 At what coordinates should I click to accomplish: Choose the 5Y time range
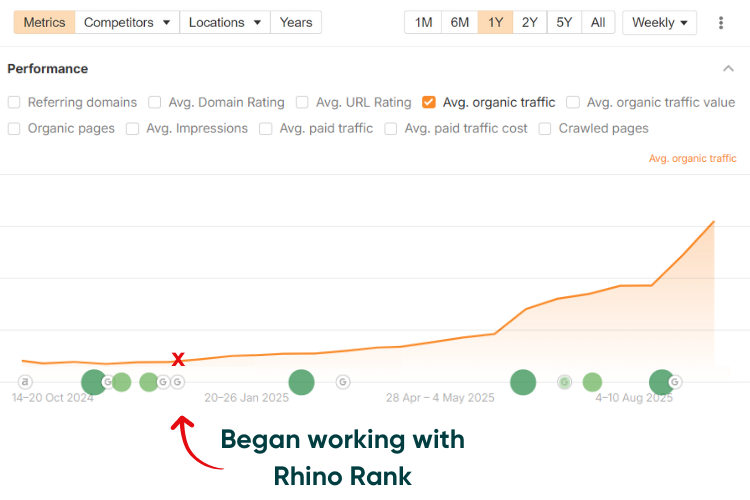564,22
